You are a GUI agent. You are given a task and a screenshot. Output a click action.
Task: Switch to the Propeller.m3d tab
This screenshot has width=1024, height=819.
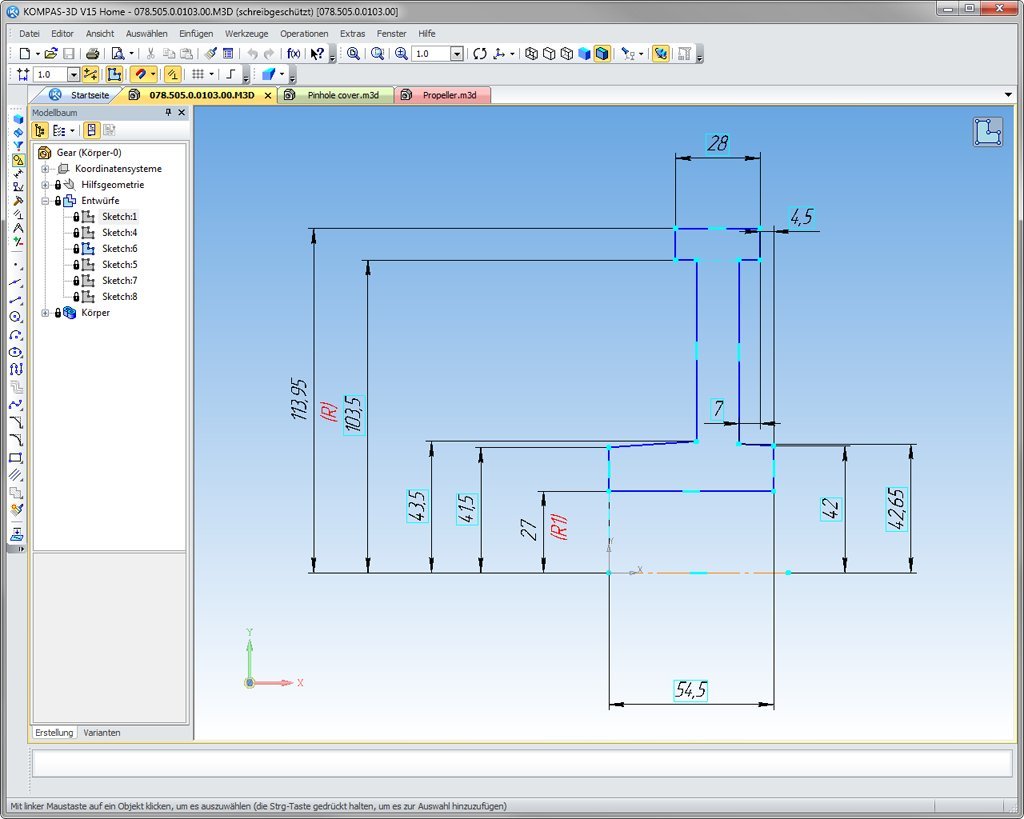click(443, 95)
